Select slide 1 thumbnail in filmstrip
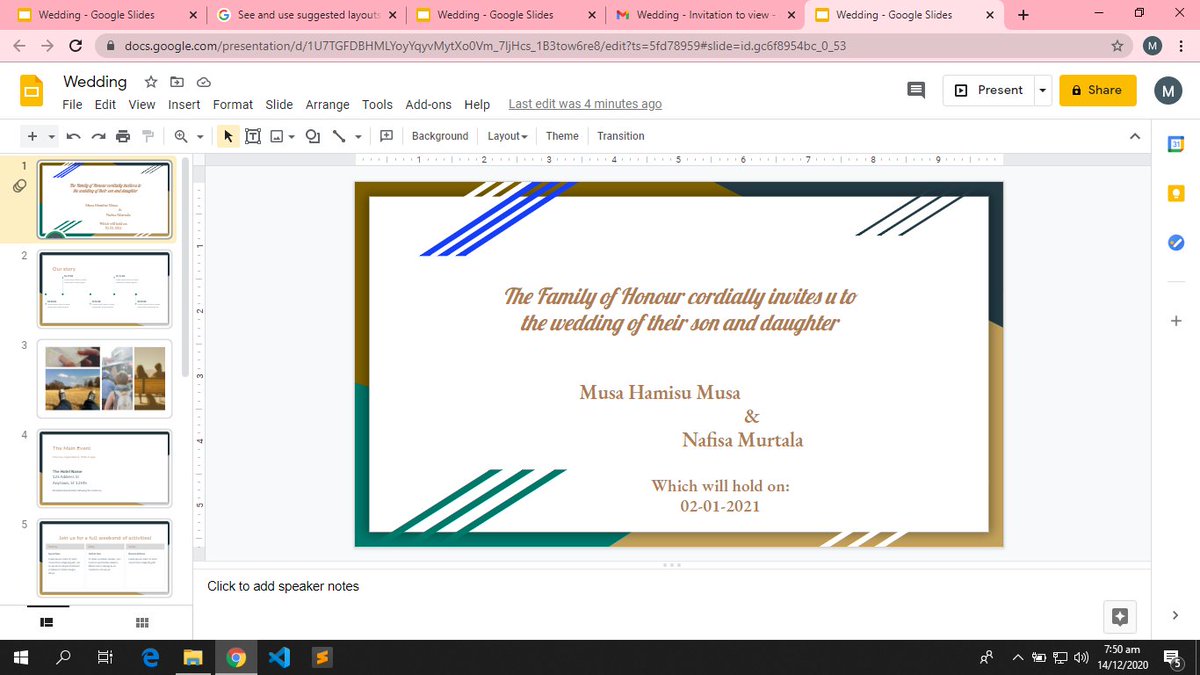The height and width of the screenshot is (675, 1200). point(105,200)
